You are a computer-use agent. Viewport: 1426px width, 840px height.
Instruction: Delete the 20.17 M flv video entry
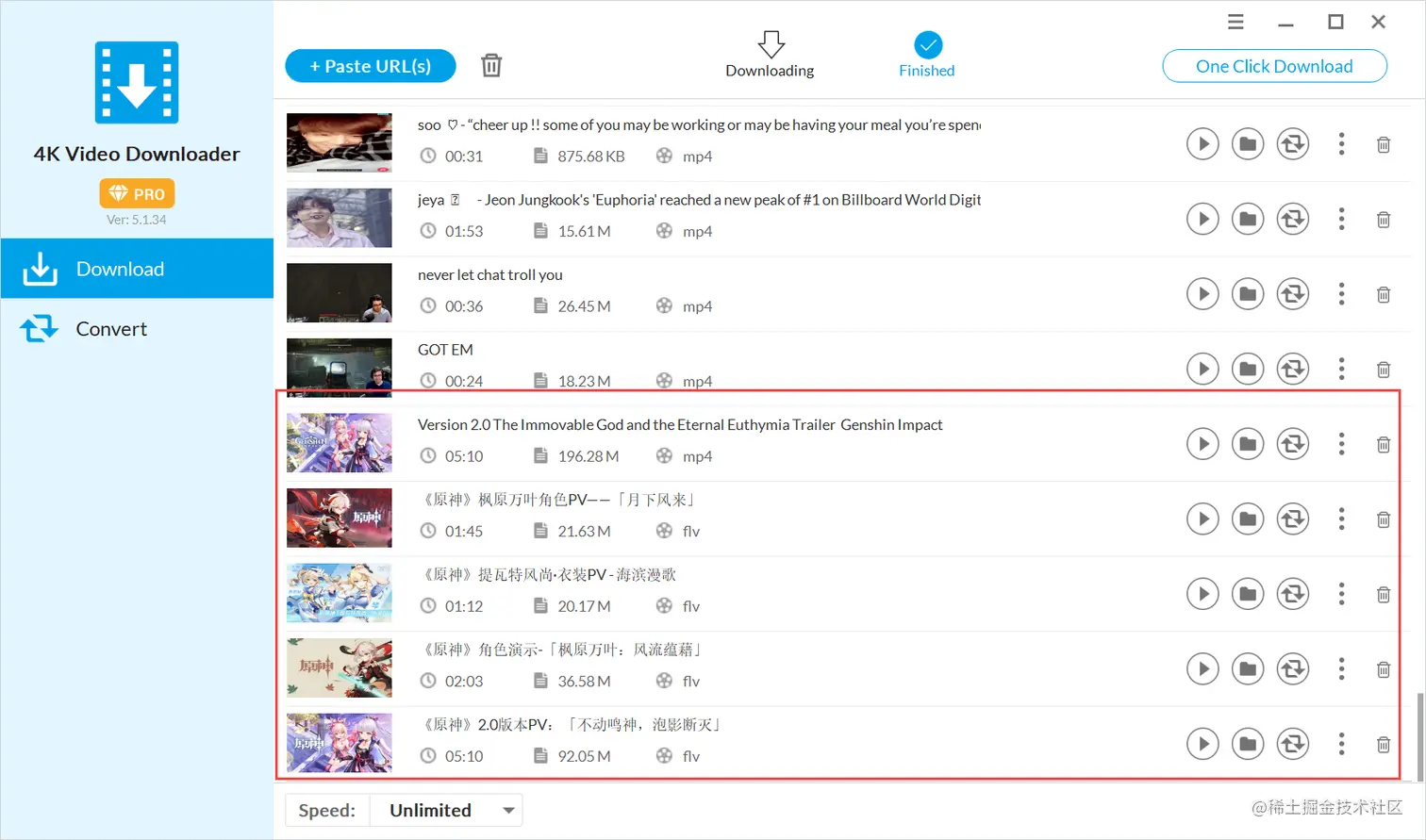1384,595
